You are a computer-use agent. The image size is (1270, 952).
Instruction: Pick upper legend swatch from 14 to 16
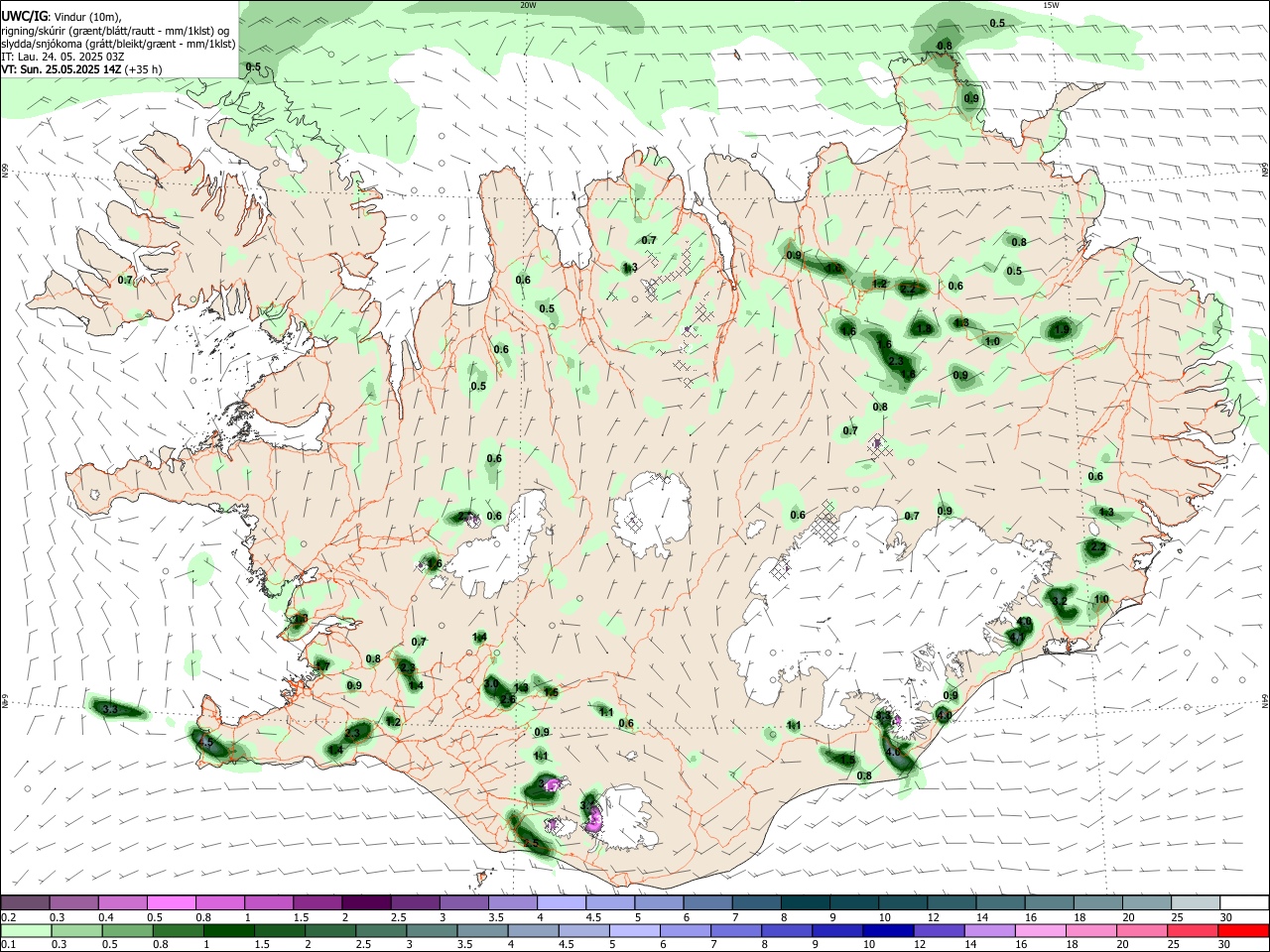(x=1000, y=903)
